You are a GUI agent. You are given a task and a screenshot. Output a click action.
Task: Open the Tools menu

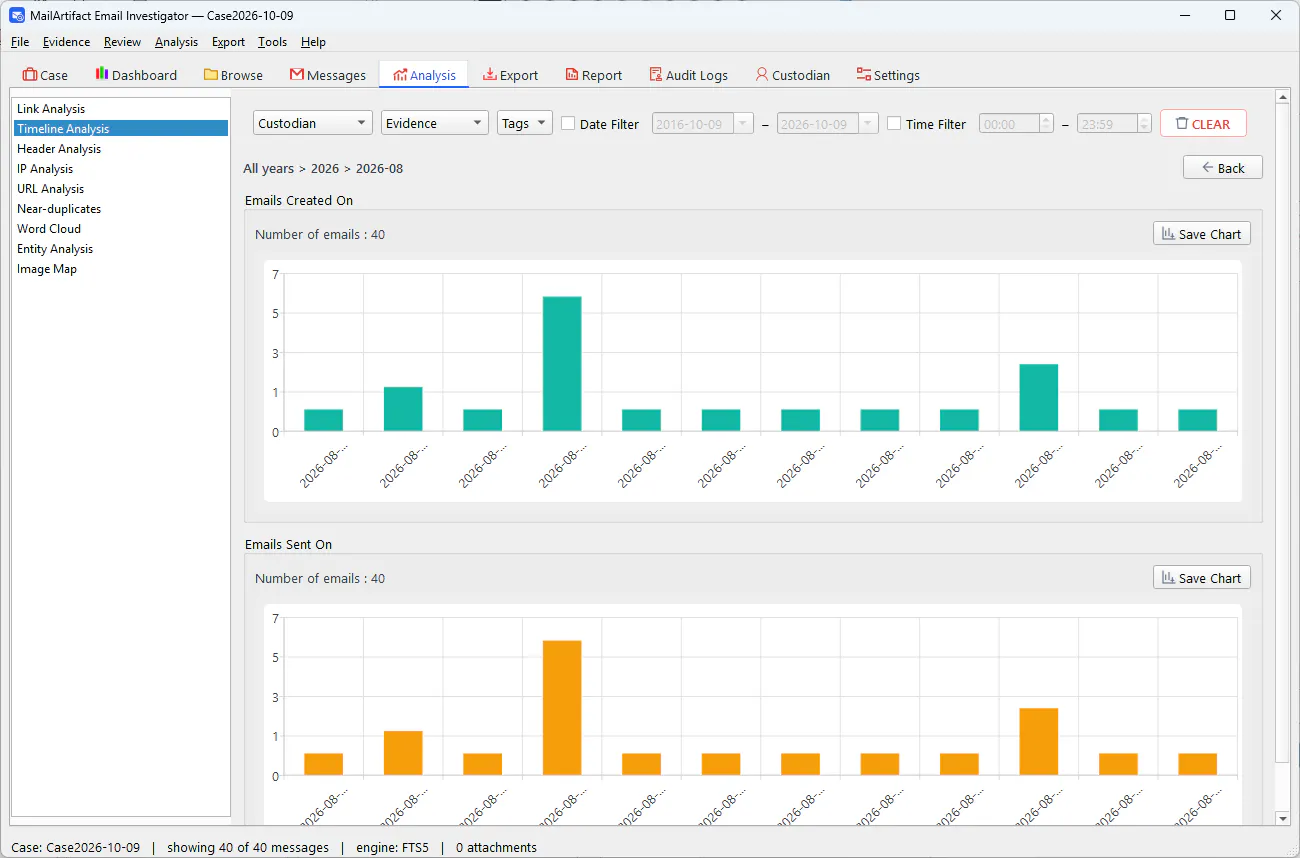tap(272, 42)
